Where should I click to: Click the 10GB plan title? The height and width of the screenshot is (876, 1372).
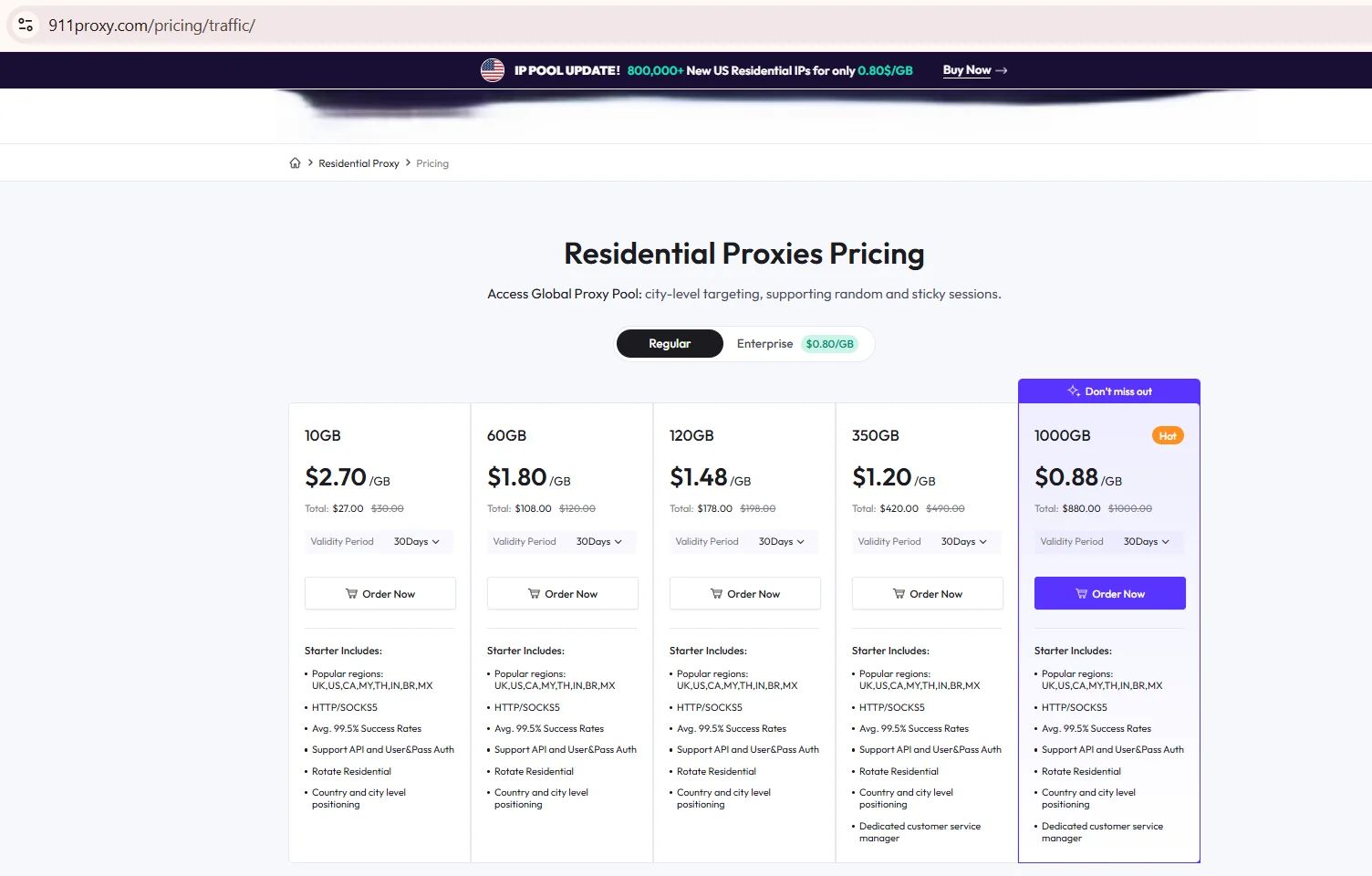tap(323, 436)
